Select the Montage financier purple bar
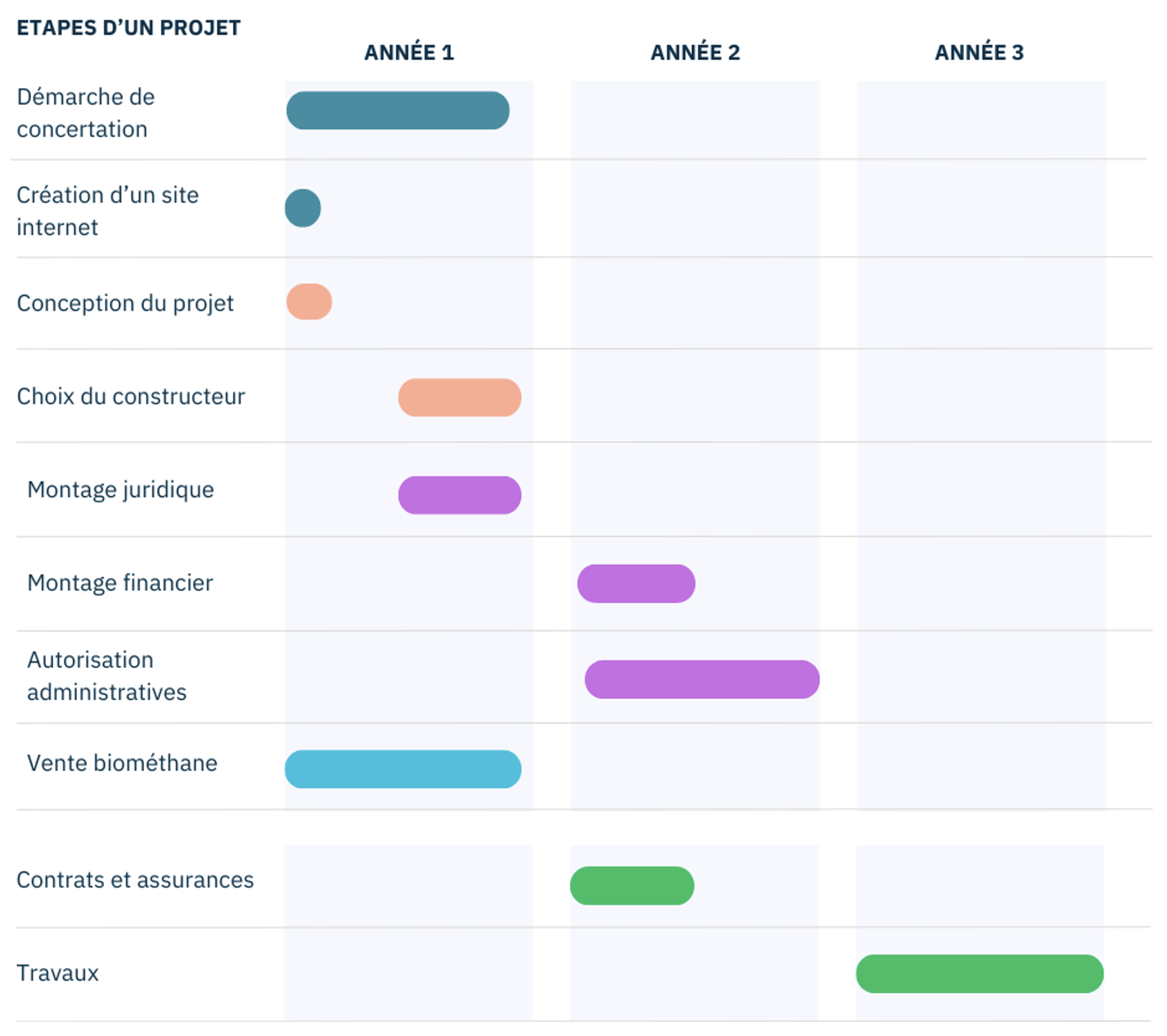The width and height of the screenshot is (1167, 1036). point(636,584)
